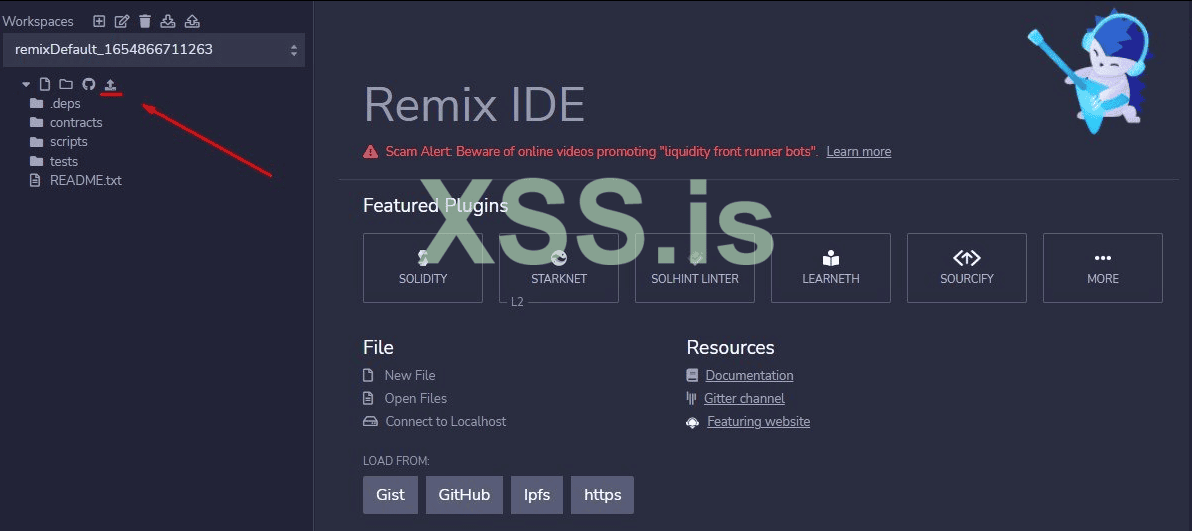Click the upload file icon in explorer

111,84
